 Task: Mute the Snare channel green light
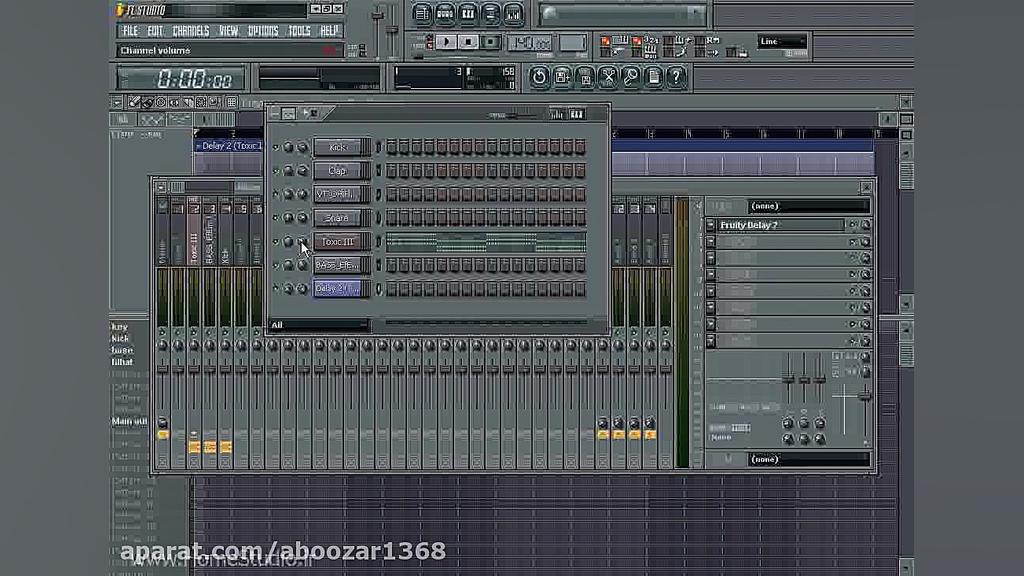click(x=276, y=218)
